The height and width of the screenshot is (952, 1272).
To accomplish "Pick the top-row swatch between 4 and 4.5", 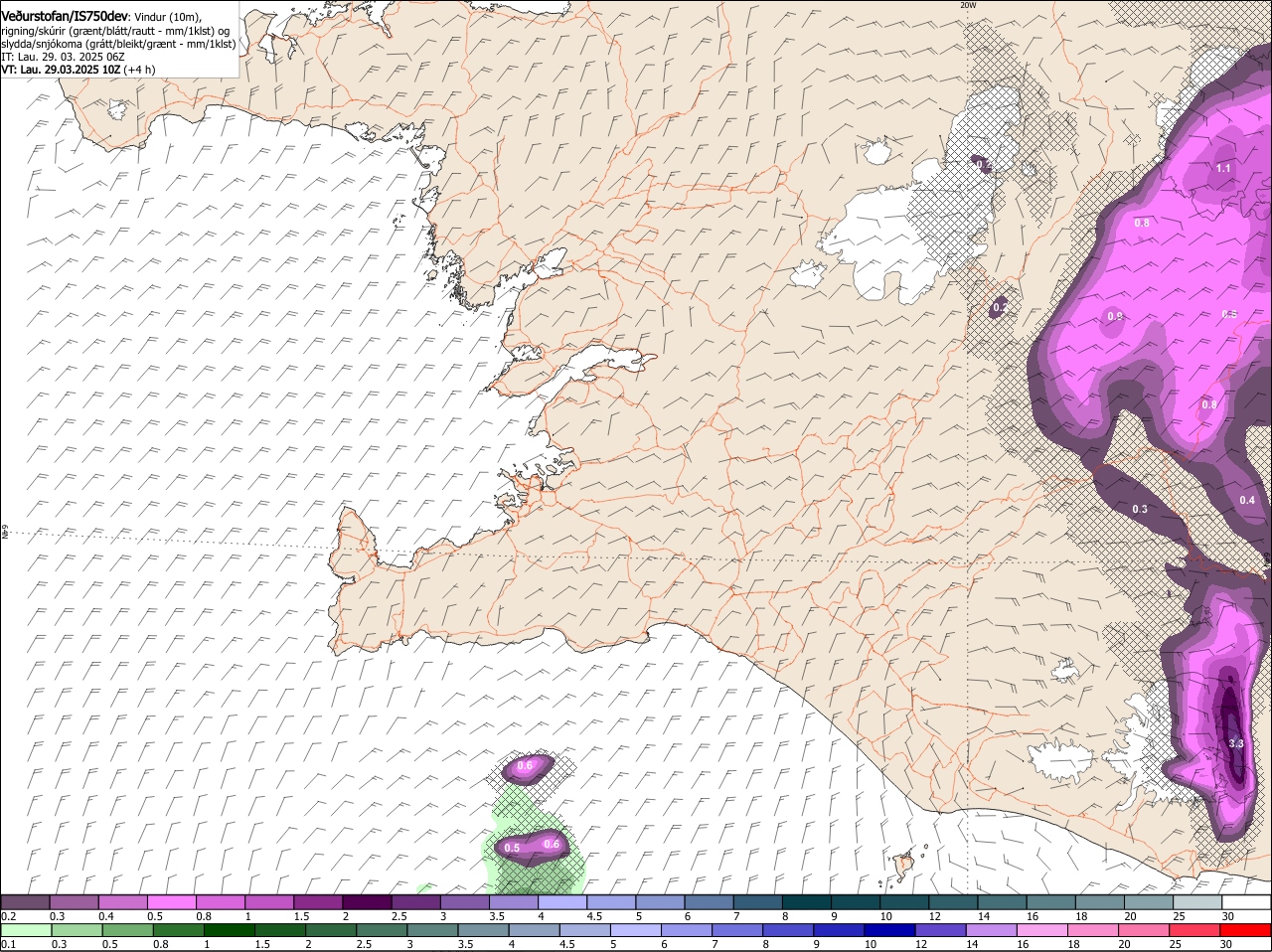I will (562, 901).
